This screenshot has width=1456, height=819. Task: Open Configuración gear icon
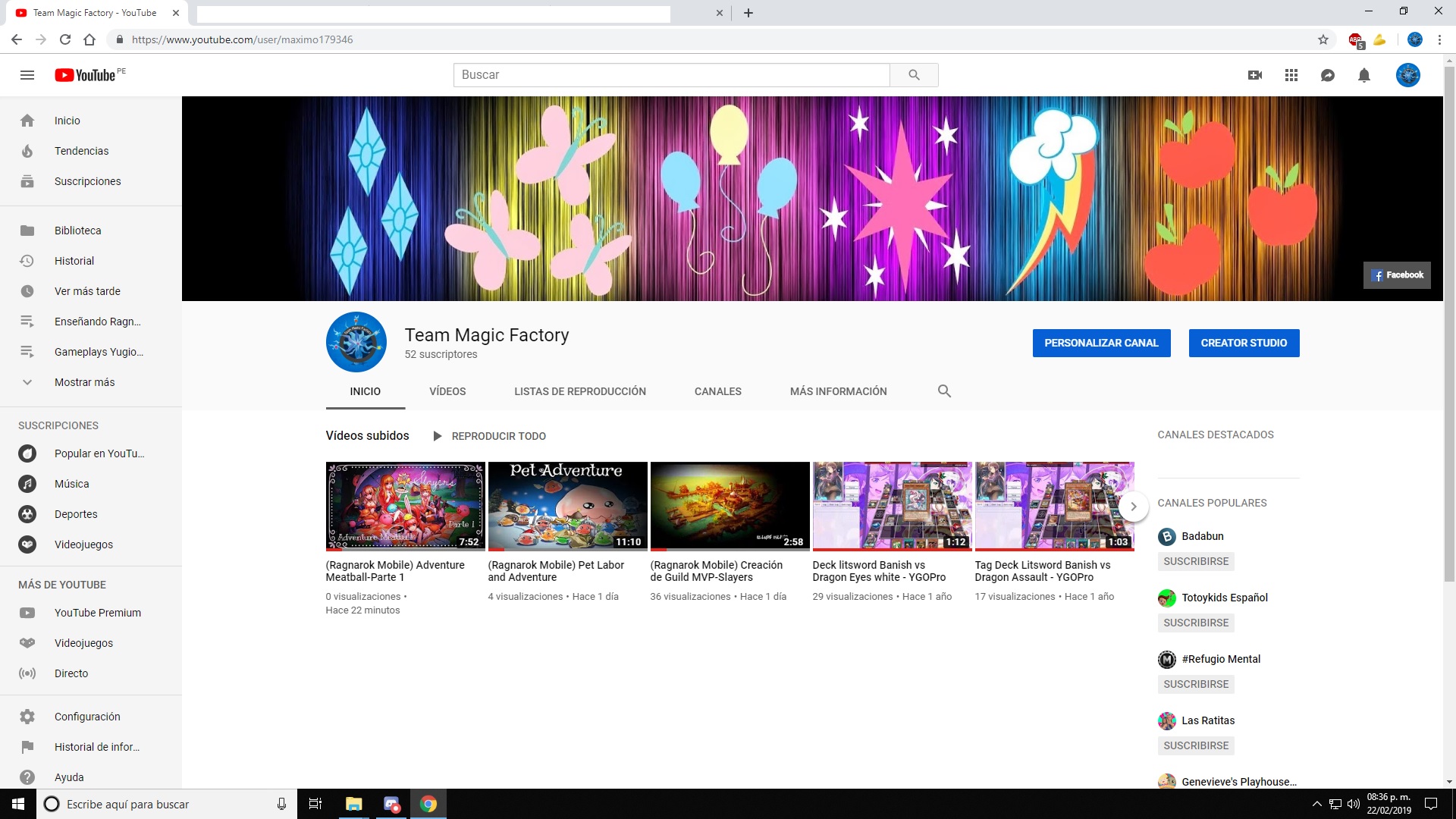click(27, 717)
